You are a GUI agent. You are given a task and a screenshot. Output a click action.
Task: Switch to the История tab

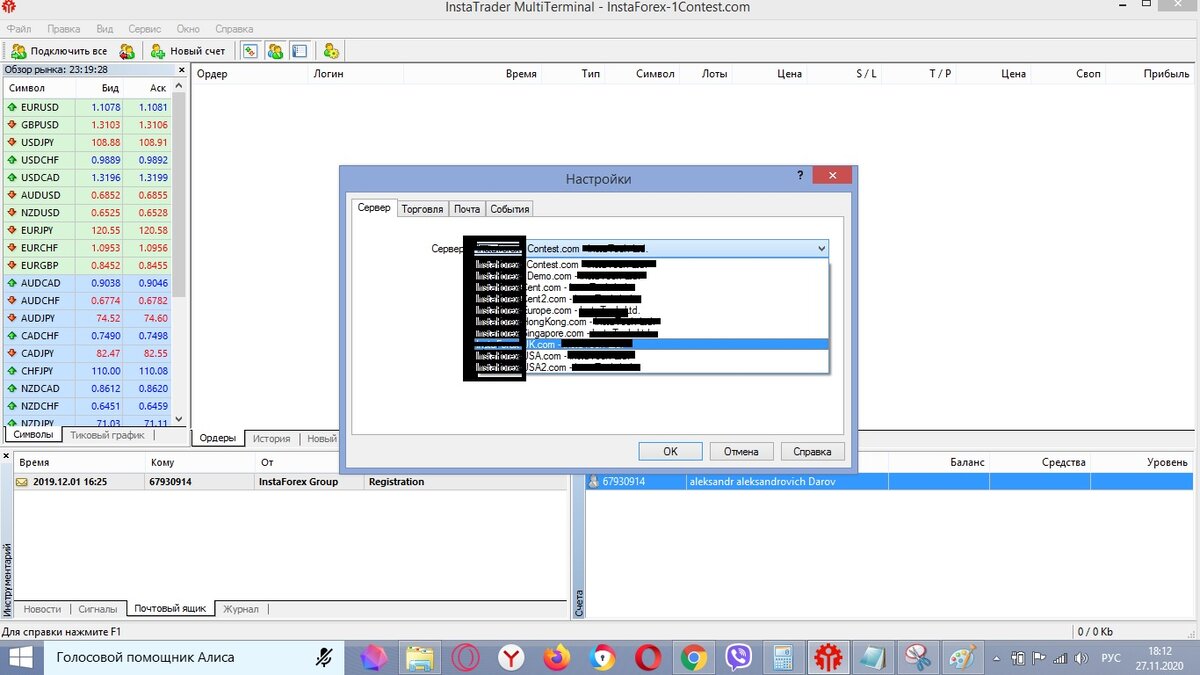pyautogui.click(x=271, y=438)
